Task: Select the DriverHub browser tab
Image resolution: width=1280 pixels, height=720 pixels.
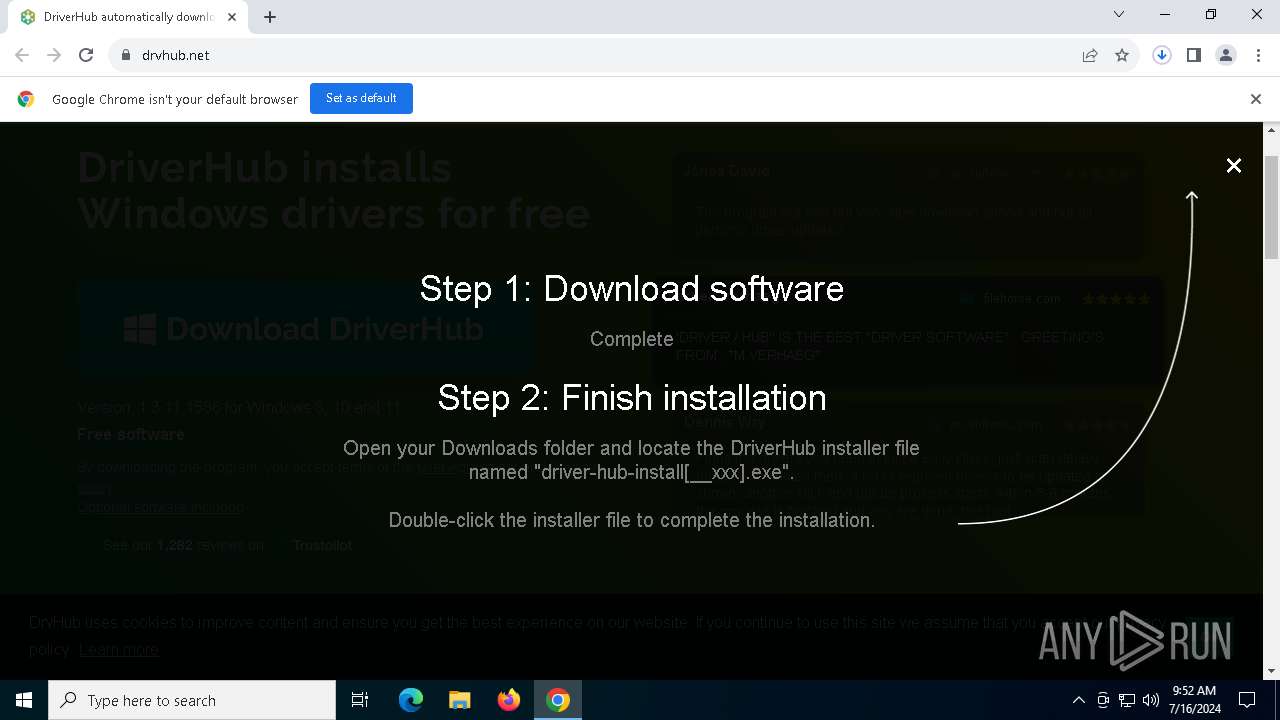Action: [128, 17]
